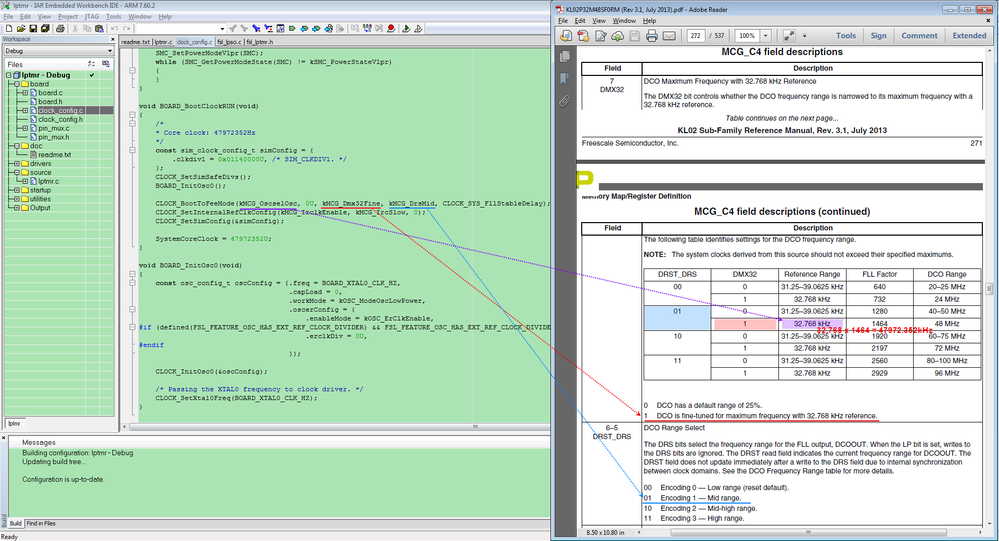Expand the utilities folder in workspace tree

tap(17, 199)
